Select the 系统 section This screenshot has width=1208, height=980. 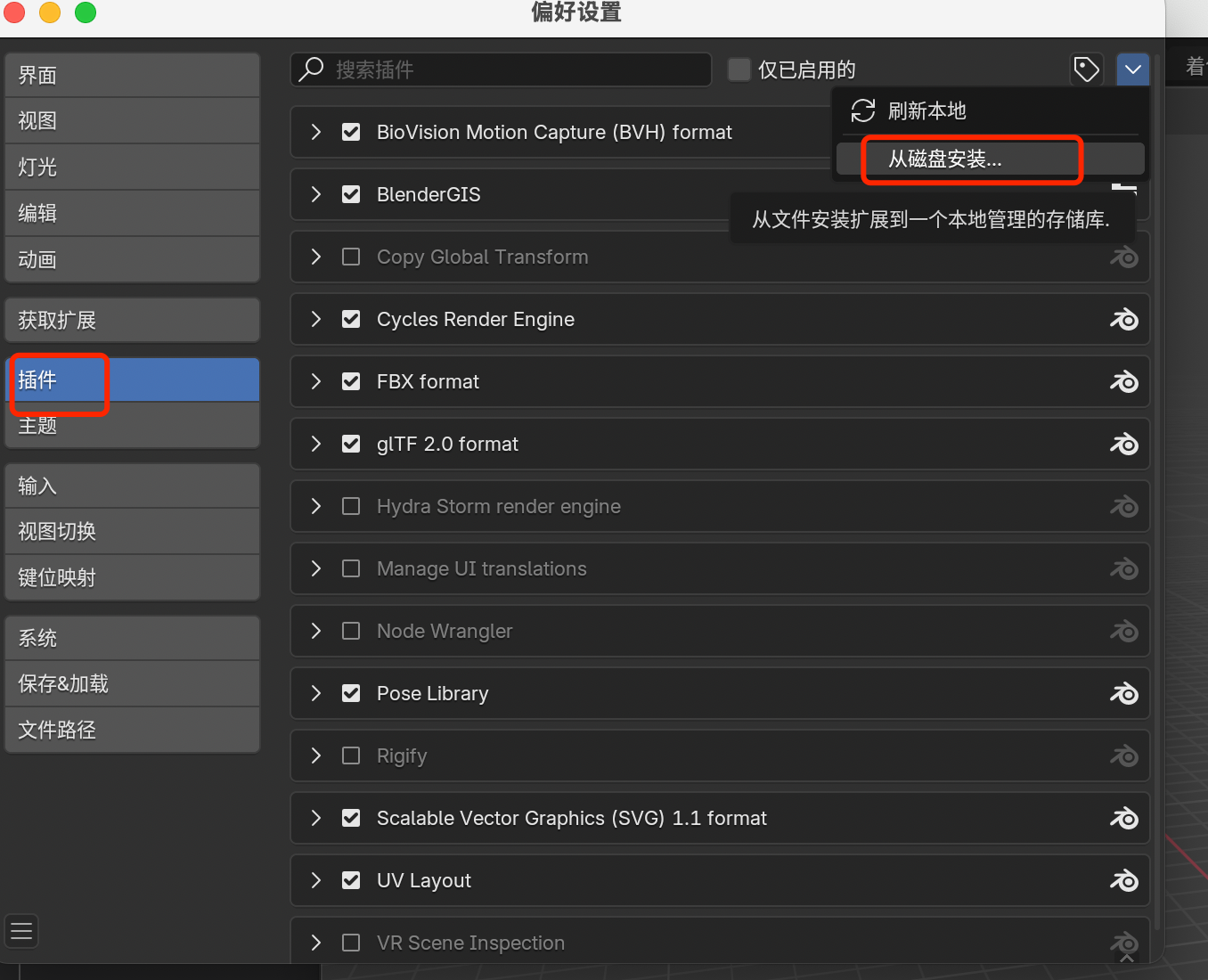click(132, 638)
